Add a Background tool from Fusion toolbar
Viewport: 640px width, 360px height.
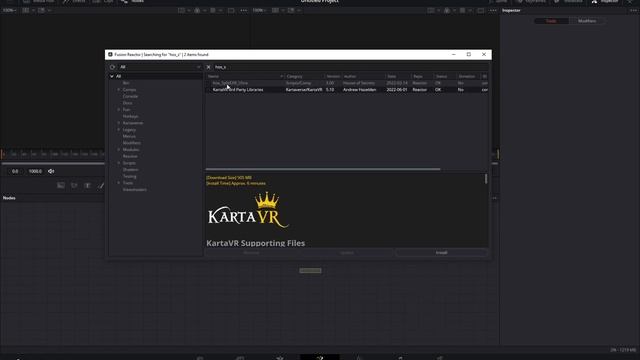pyautogui.click(x=61, y=186)
